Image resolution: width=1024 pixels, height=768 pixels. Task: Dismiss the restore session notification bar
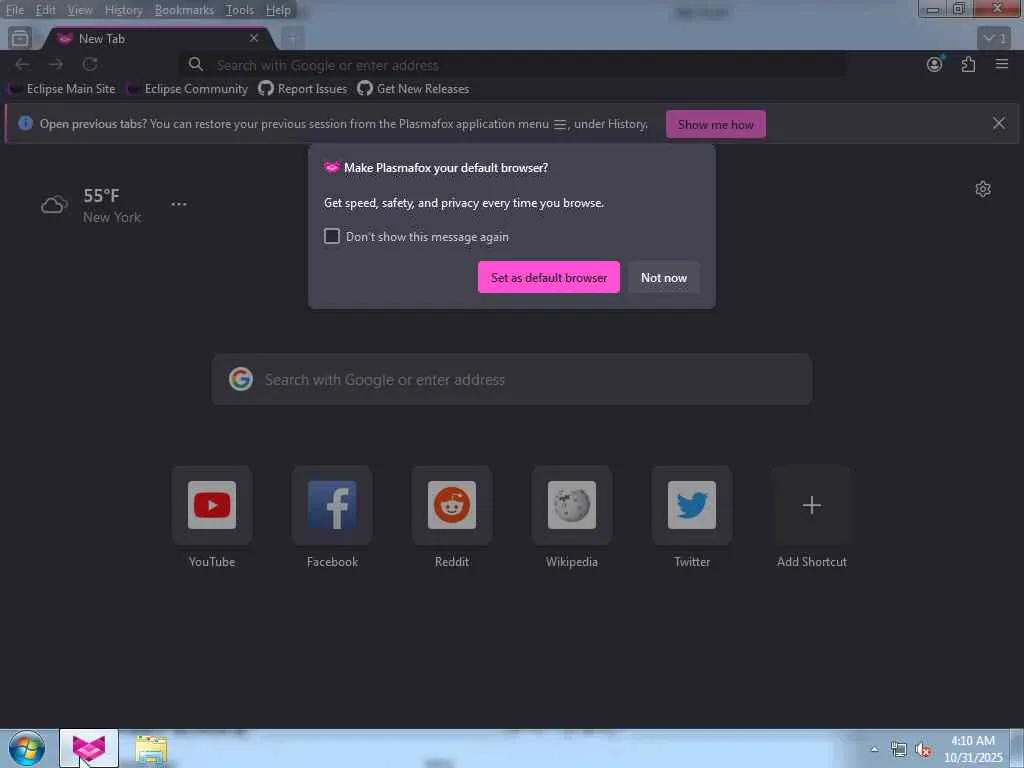click(999, 123)
